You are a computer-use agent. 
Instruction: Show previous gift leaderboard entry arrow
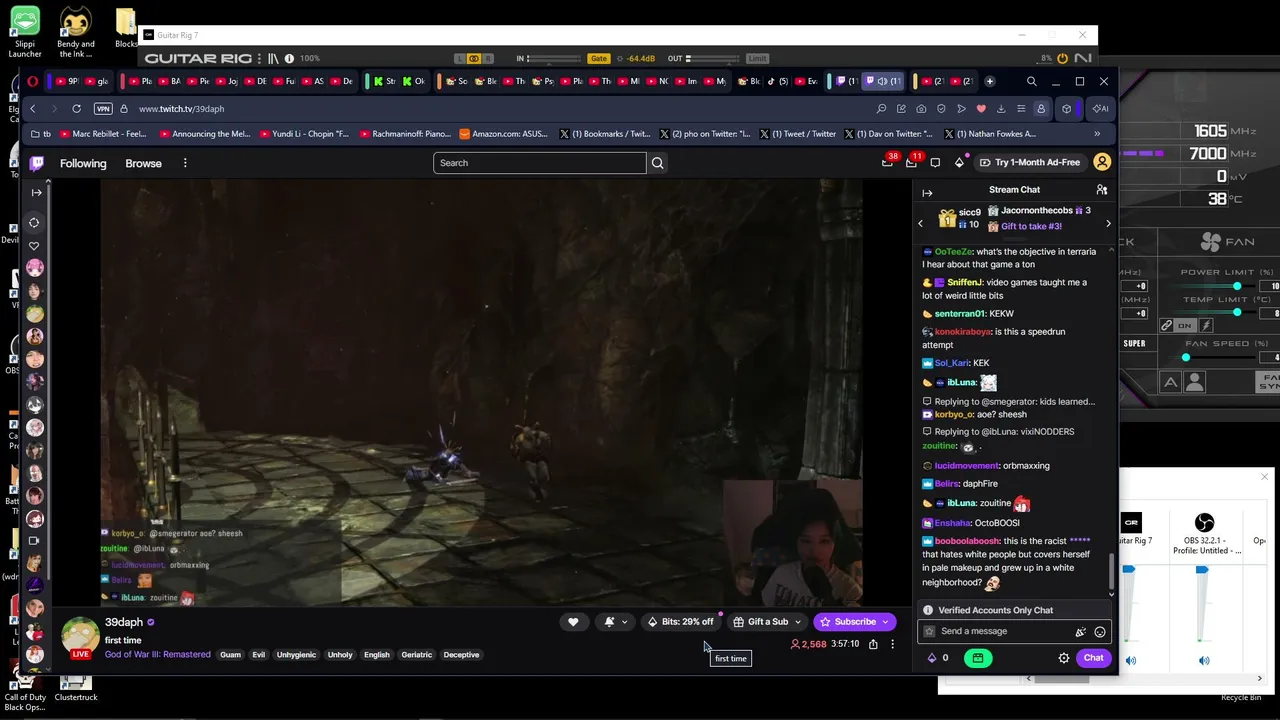coord(921,223)
